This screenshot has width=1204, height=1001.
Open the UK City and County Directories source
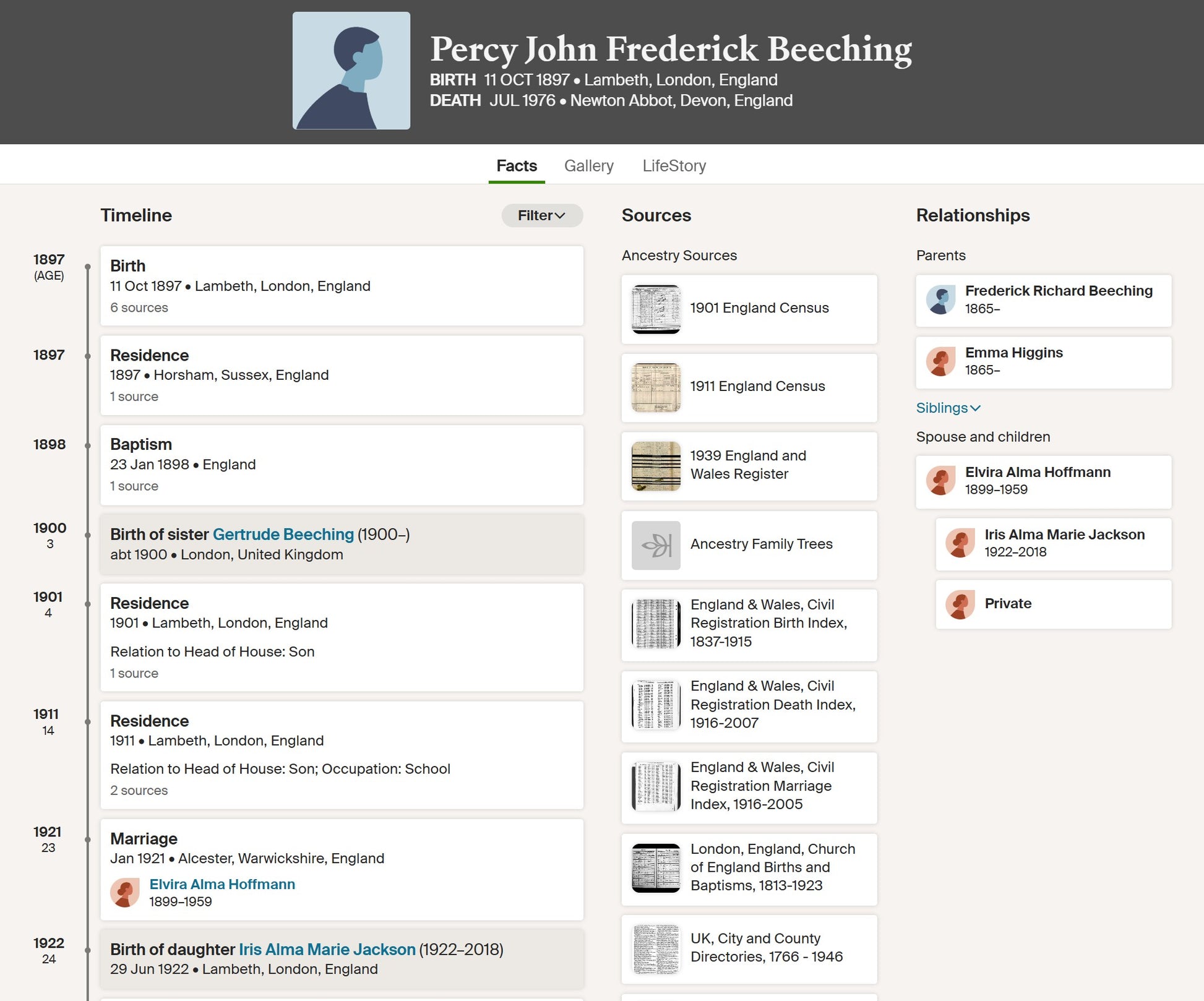(x=749, y=949)
